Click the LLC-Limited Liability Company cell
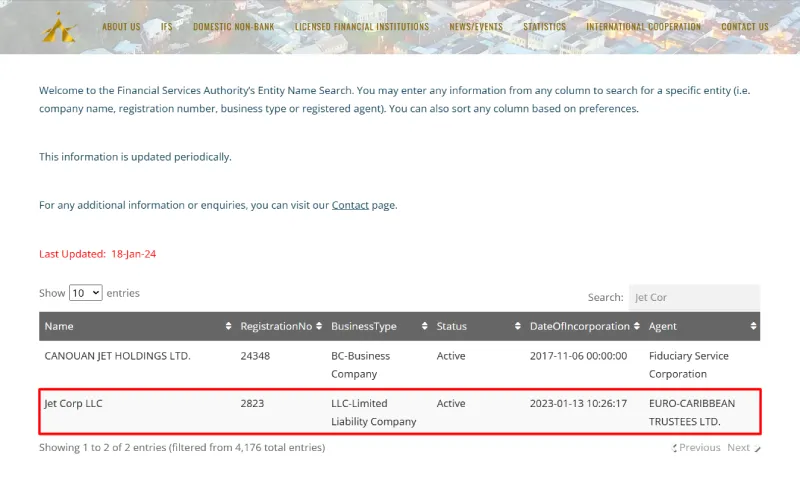This screenshot has height=480, width=800. click(x=373, y=412)
